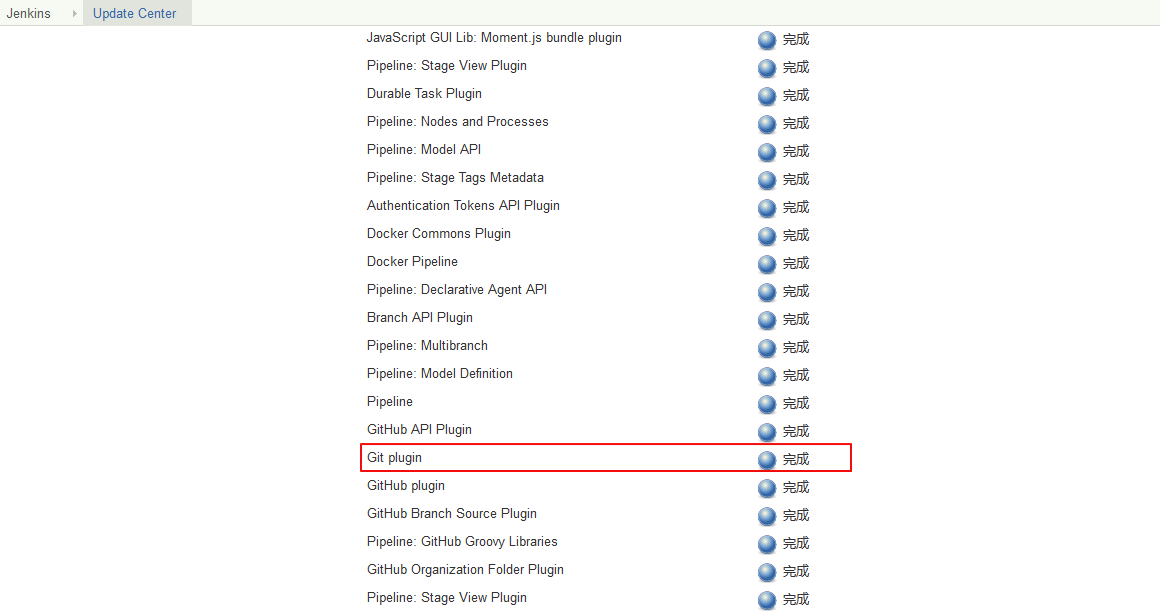Click status ball for Docker Commons Plugin
The height and width of the screenshot is (613, 1160).
[x=767, y=237]
